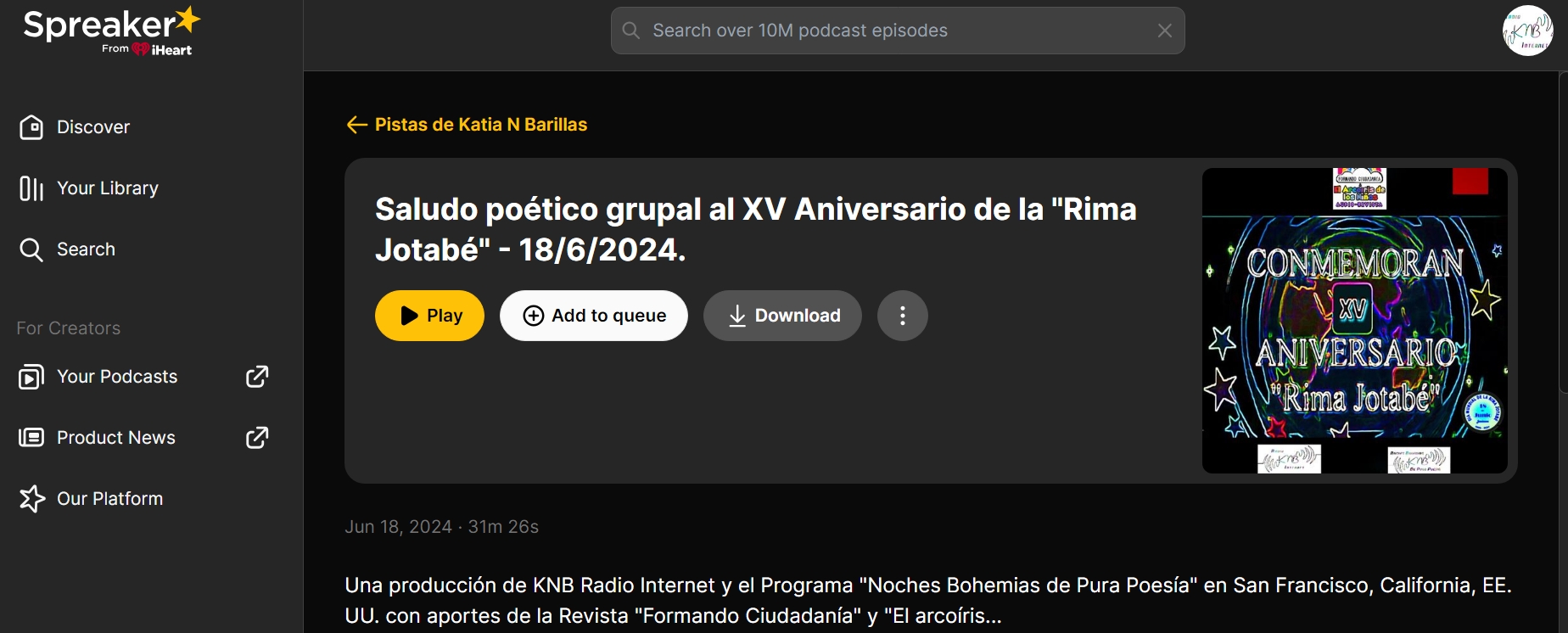Screen dimensions: 1568x633
Task: Click the magnifier icon in the search bar
Action: [x=631, y=31]
